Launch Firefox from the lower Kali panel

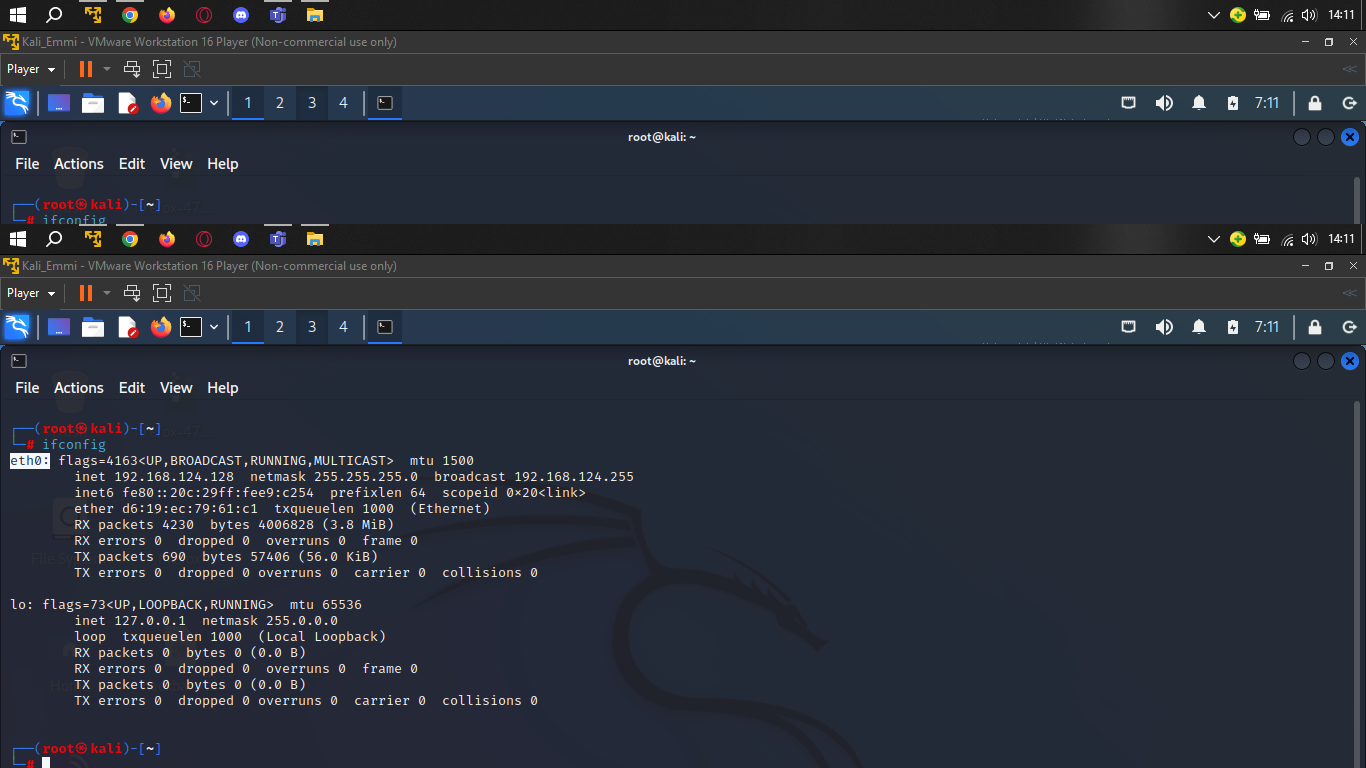[161, 327]
